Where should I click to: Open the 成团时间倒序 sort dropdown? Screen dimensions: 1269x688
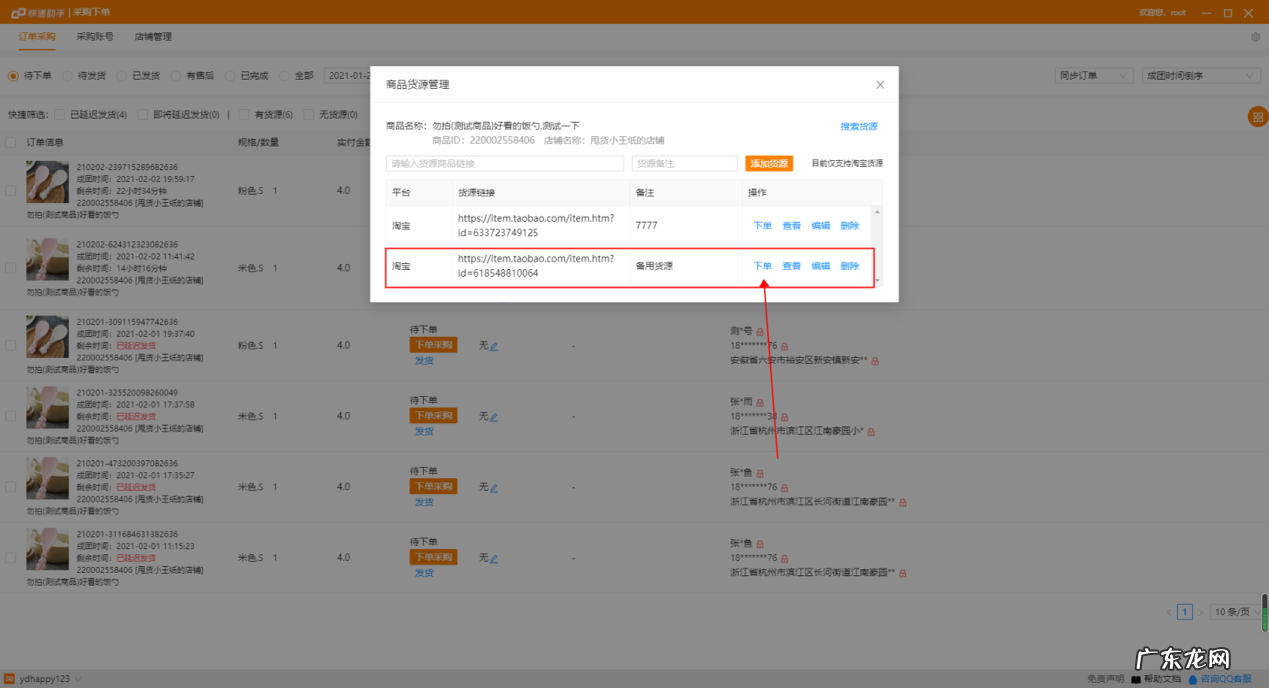coord(1200,75)
